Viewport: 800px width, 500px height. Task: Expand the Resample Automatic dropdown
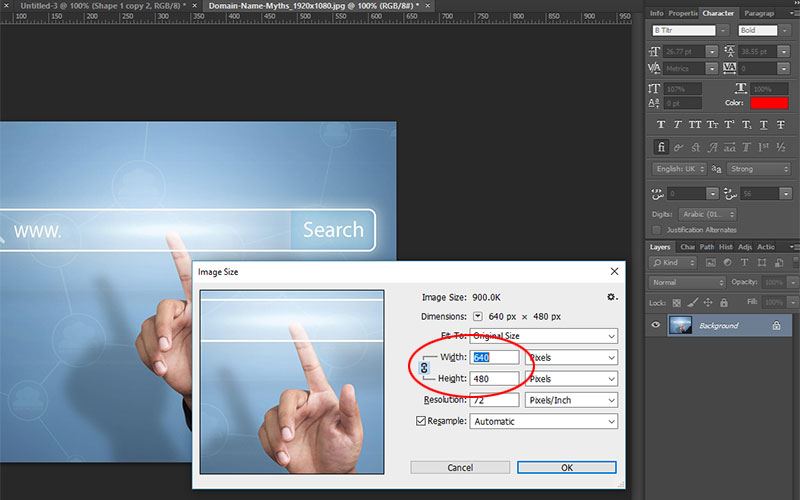click(543, 421)
